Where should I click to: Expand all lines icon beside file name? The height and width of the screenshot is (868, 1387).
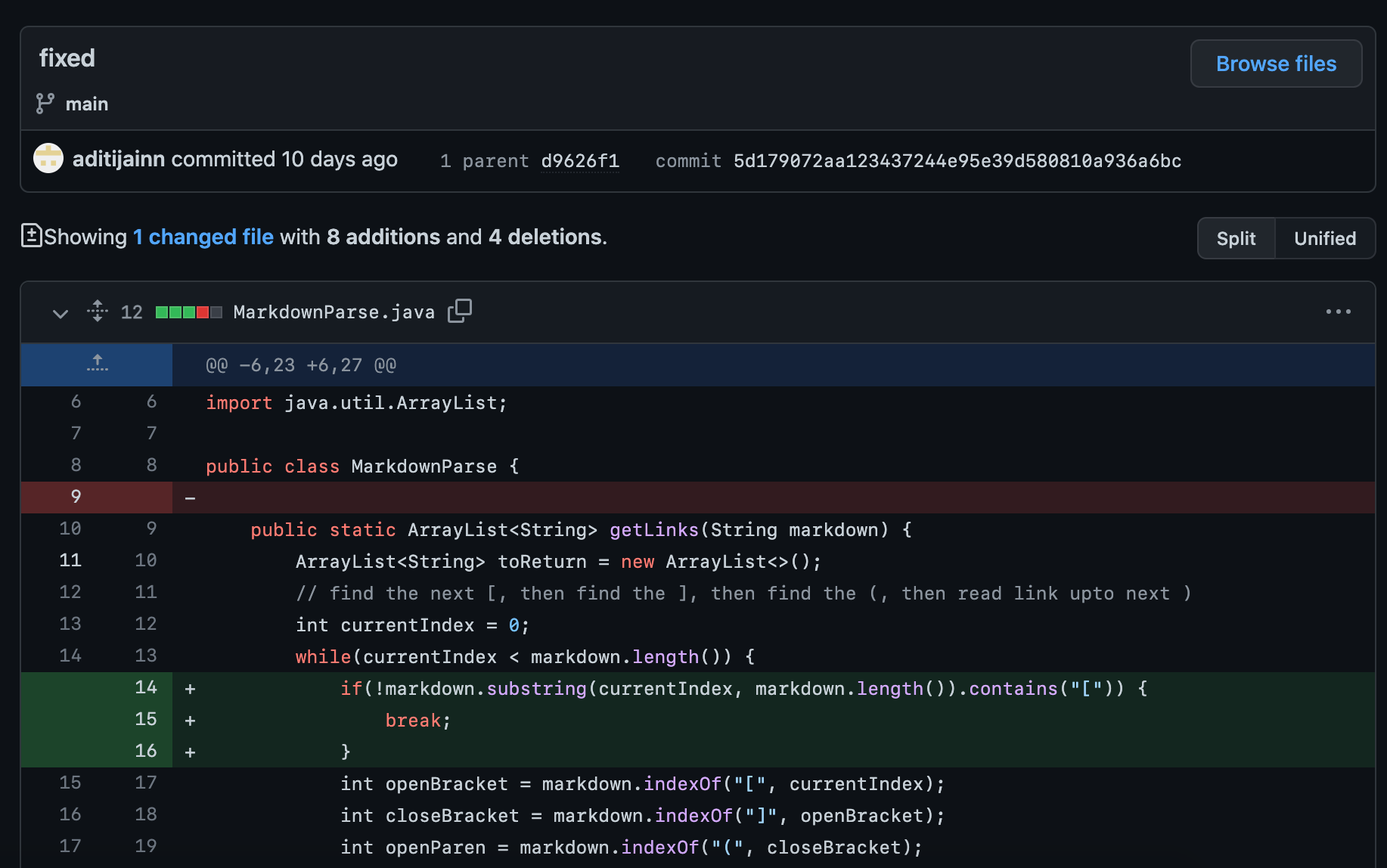(98, 311)
